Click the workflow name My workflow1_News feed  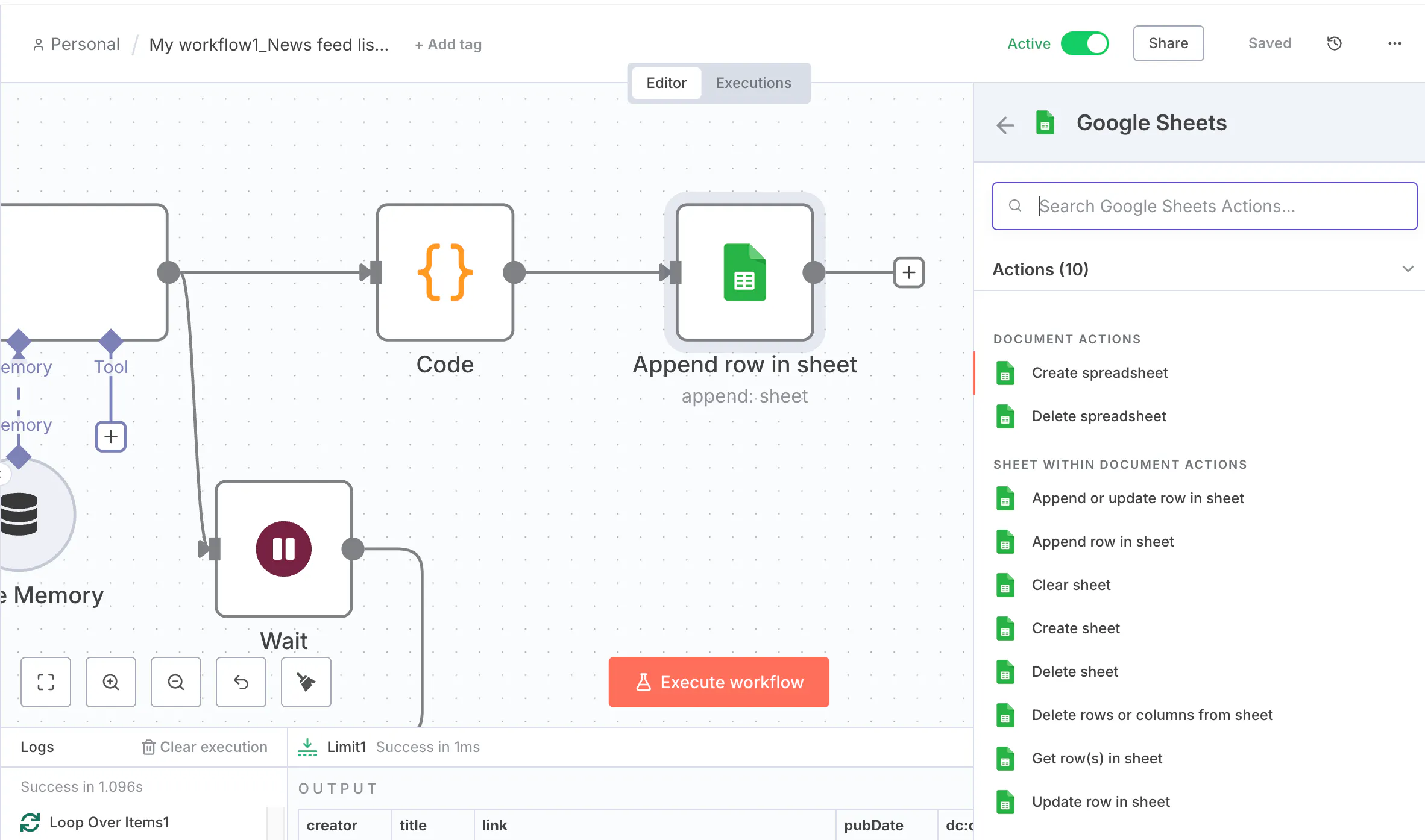[x=269, y=45]
